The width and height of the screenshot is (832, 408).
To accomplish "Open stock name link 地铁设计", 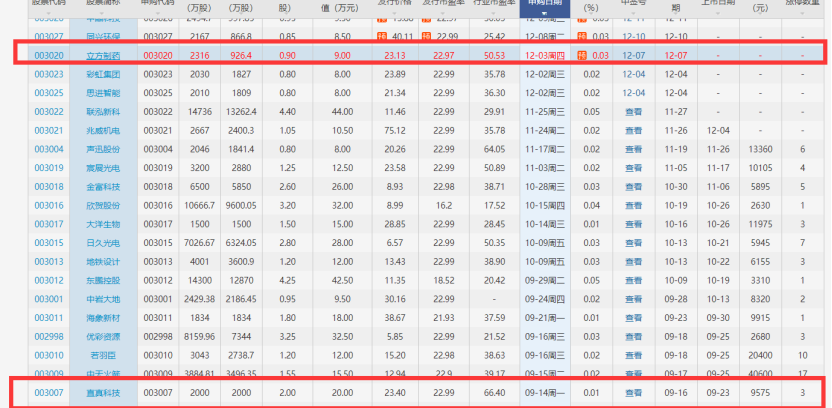I will (103, 262).
